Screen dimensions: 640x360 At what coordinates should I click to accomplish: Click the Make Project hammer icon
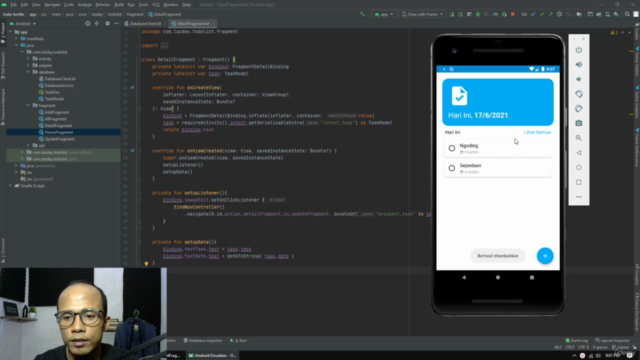click(x=362, y=14)
